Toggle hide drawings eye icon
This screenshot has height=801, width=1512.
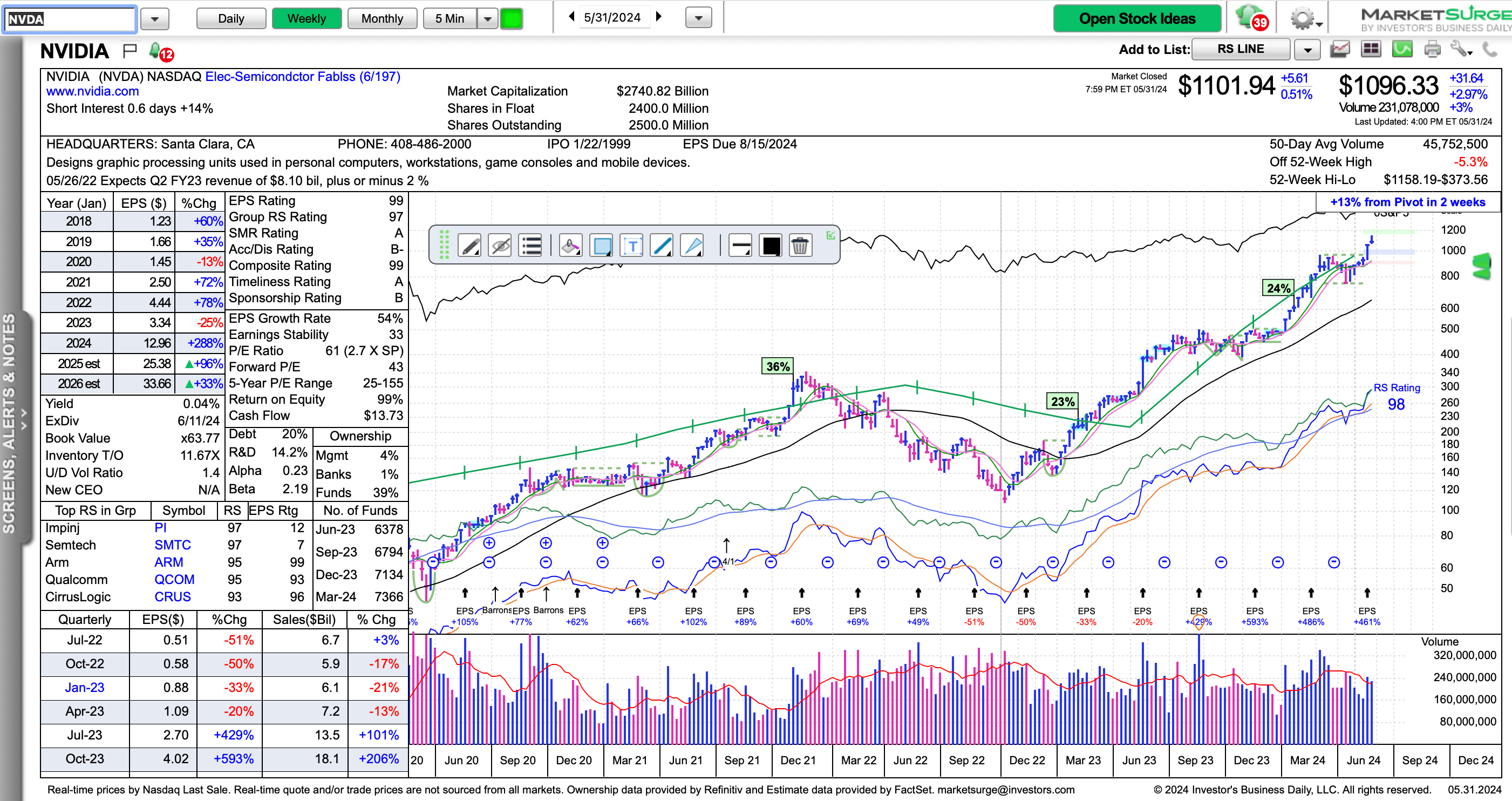[x=500, y=246]
